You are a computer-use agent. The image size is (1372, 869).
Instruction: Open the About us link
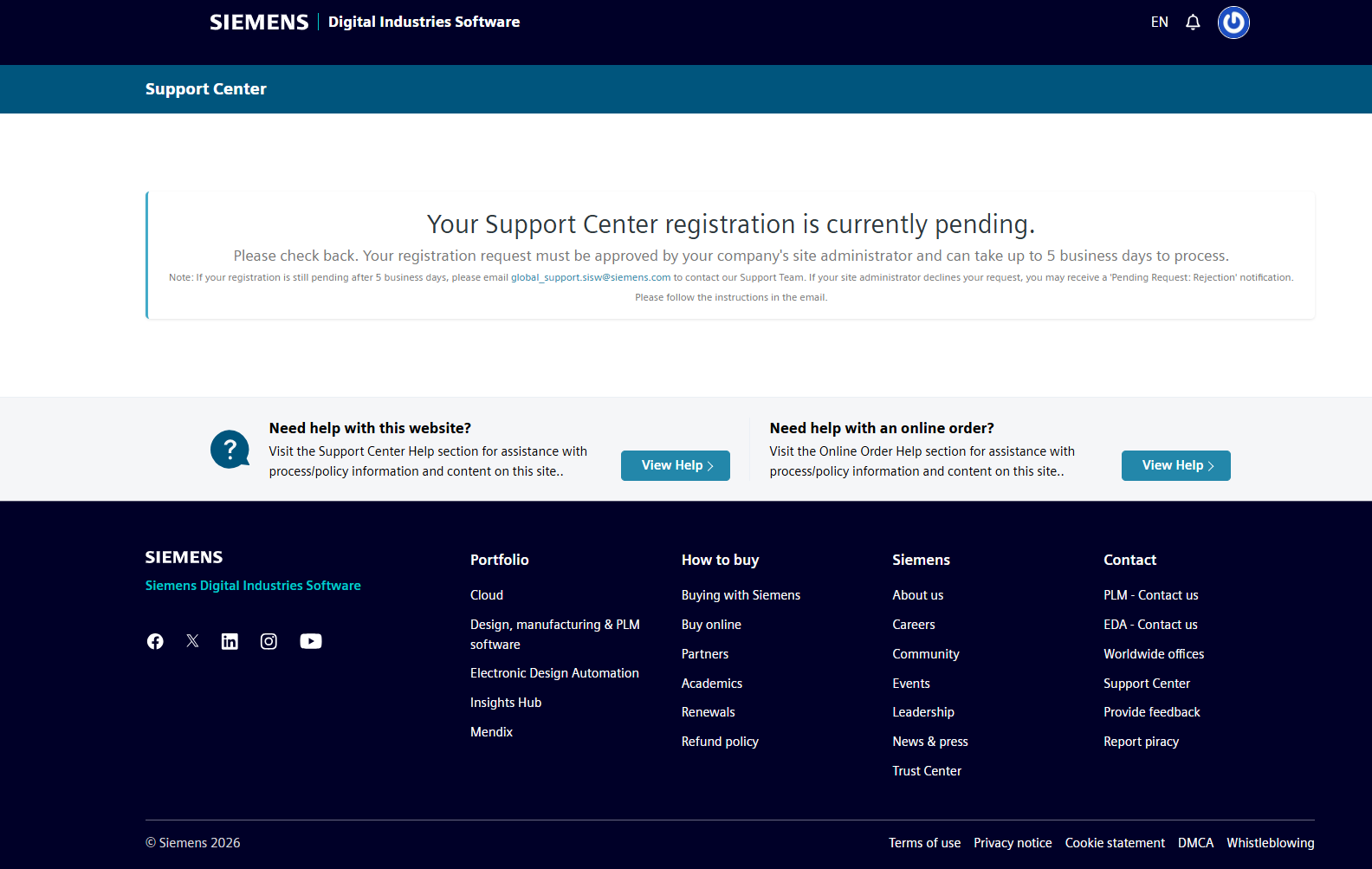[918, 595]
